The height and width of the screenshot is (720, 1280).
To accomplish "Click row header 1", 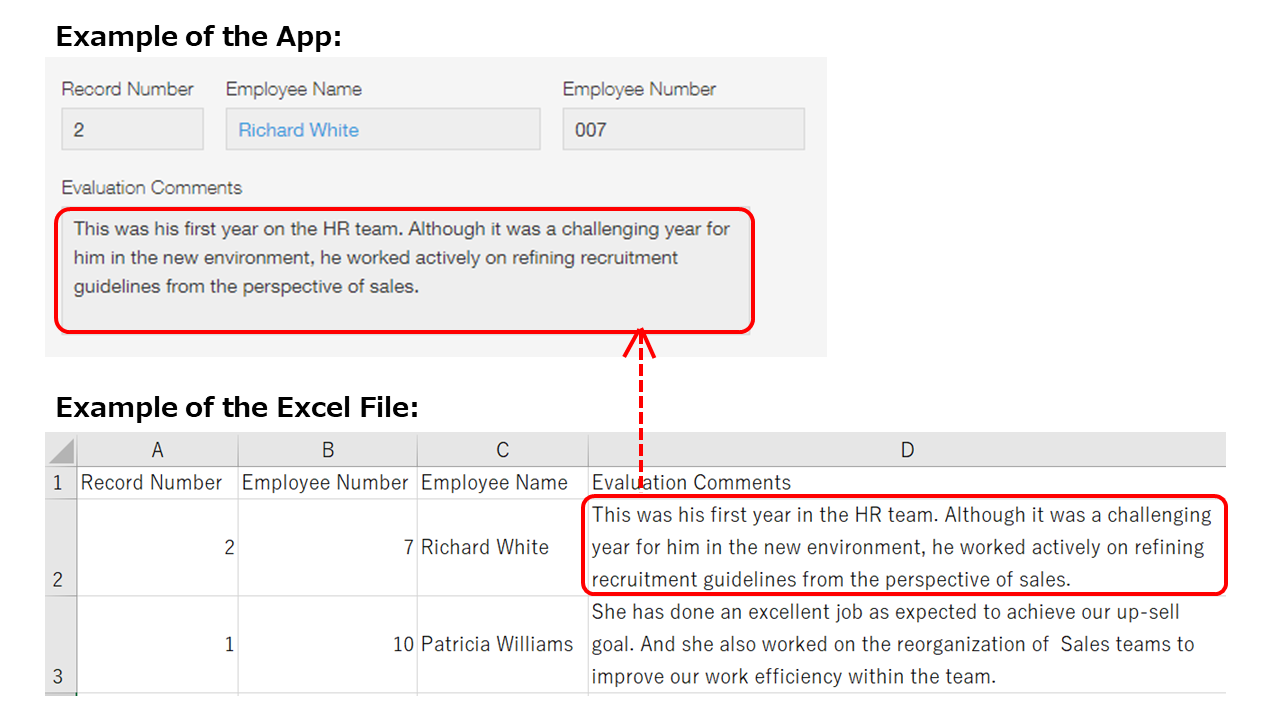I will (x=59, y=482).
